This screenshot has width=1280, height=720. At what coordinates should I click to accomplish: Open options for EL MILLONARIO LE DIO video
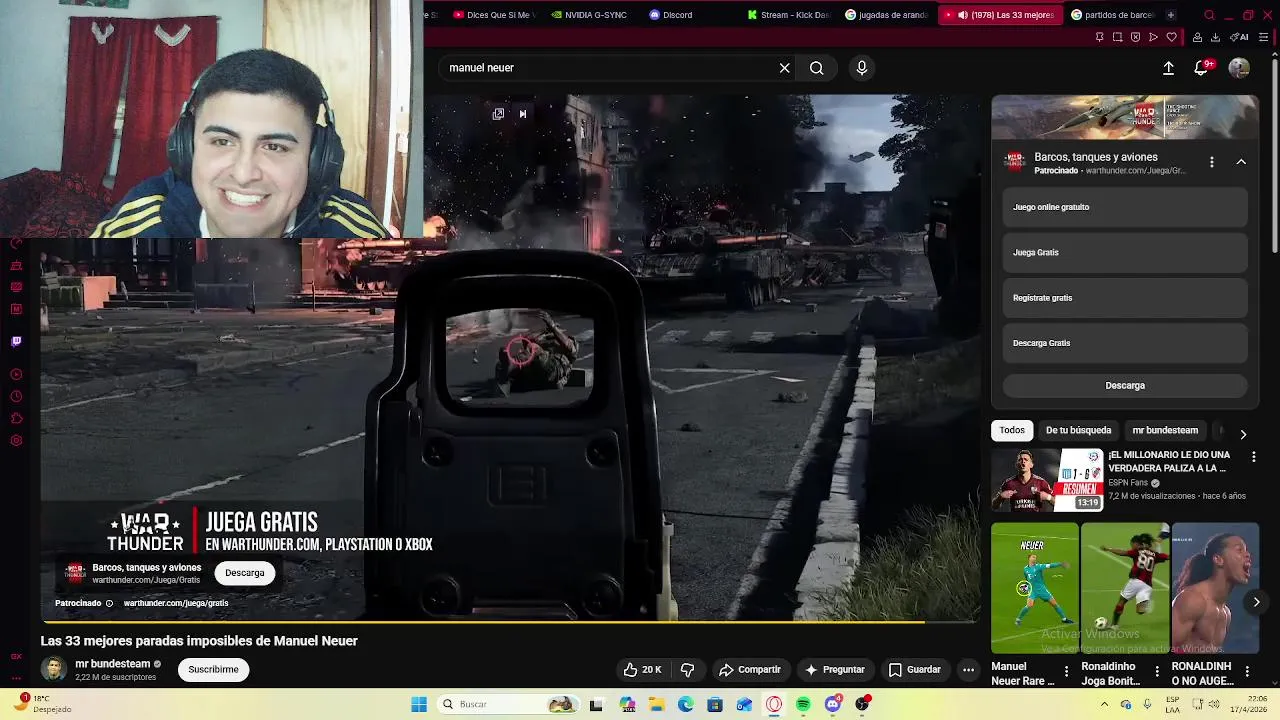[x=1253, y=457]
